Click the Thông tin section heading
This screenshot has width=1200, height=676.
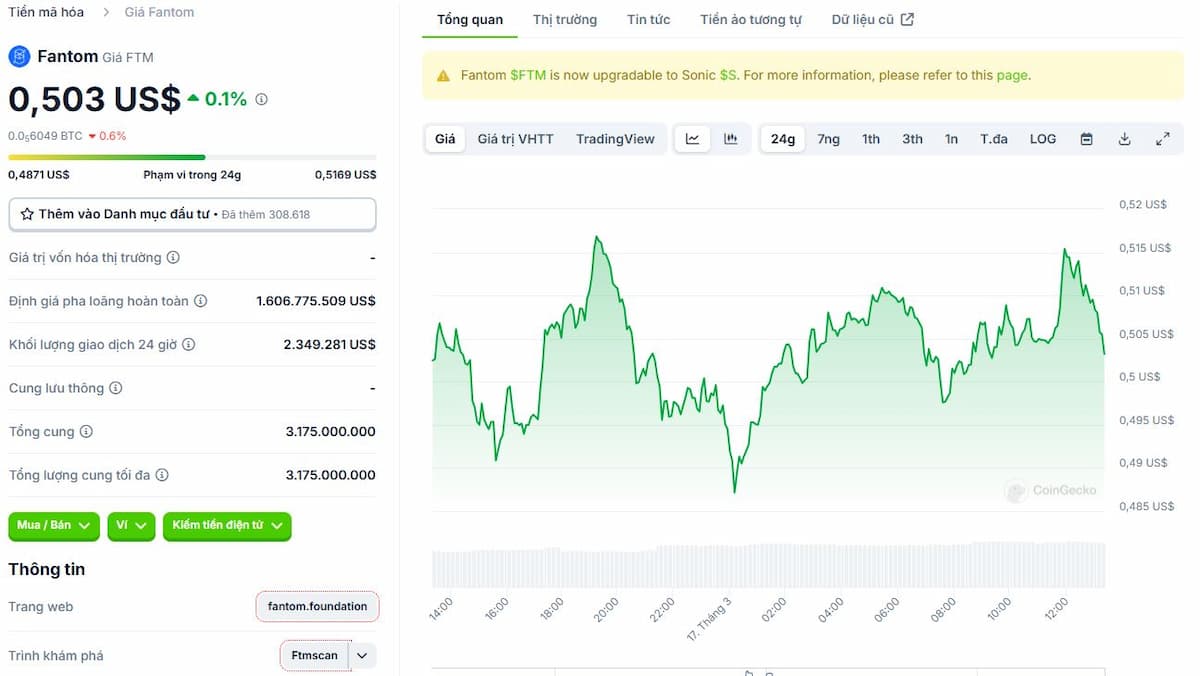(47, 569)
